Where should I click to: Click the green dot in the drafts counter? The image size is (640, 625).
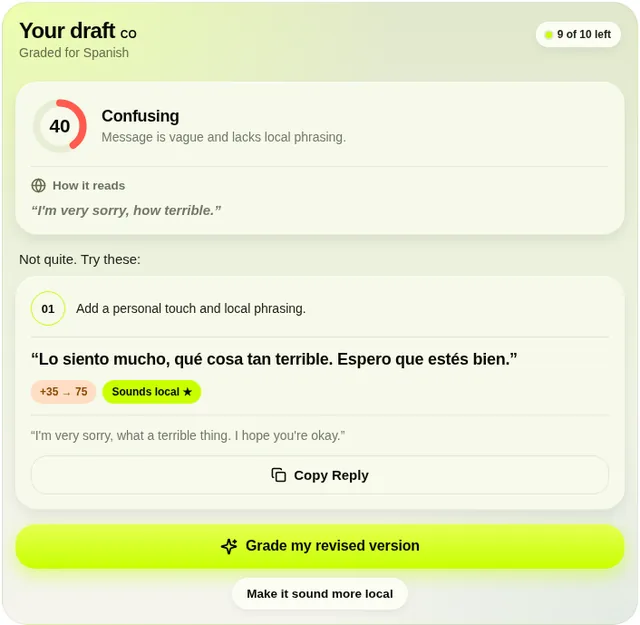pyautogui.click(x=549, y=35)
